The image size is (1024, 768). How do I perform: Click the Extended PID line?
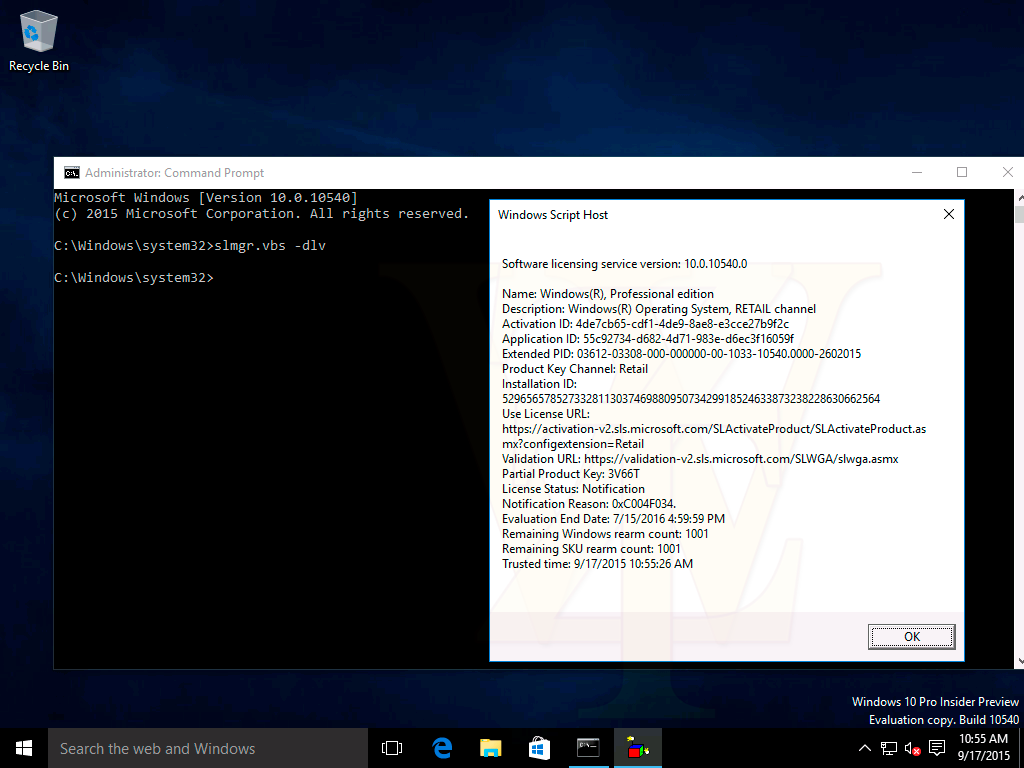[681, 353]
